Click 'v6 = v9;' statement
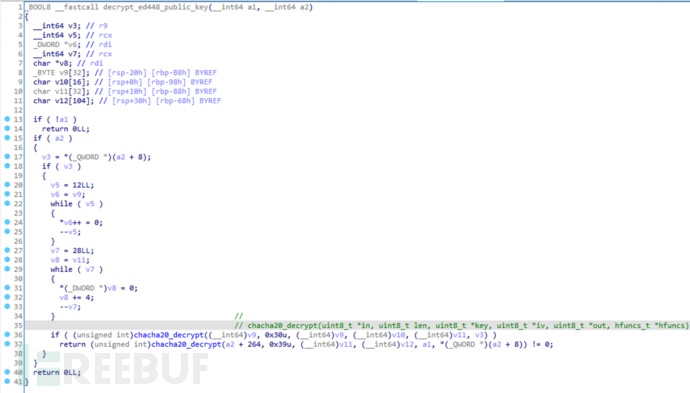 point(68,195)
